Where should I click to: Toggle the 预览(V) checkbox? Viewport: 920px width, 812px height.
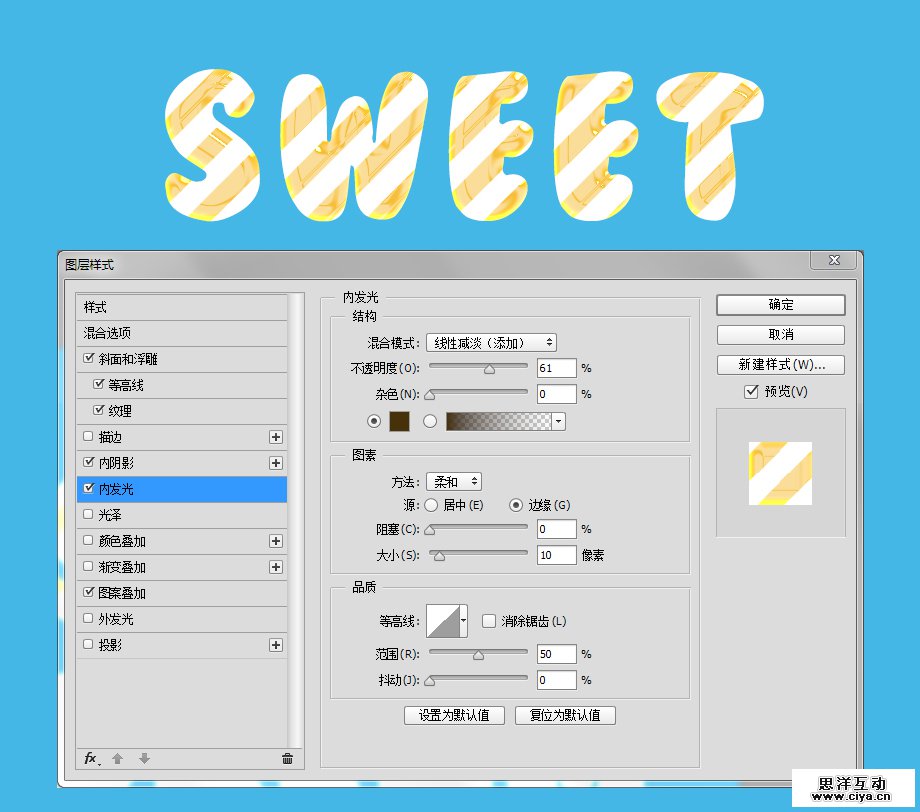click(751, 391)
